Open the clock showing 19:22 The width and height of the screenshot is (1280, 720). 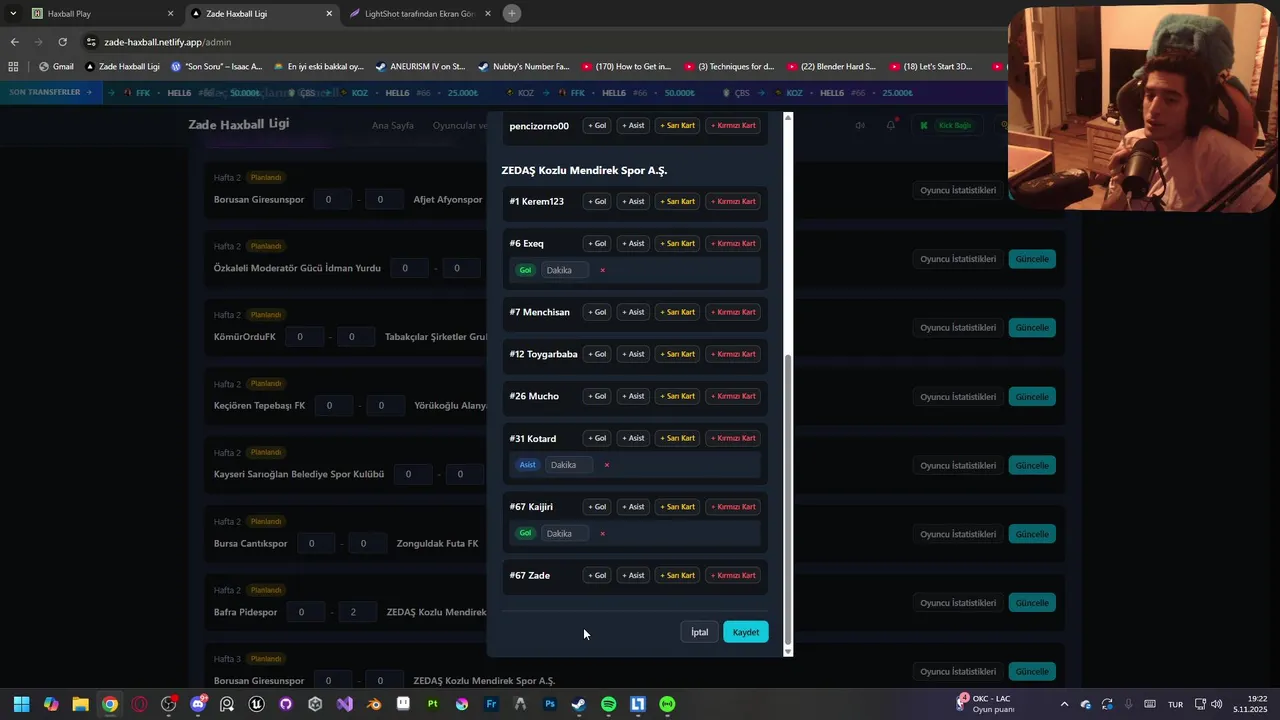tap(1252, 704)
